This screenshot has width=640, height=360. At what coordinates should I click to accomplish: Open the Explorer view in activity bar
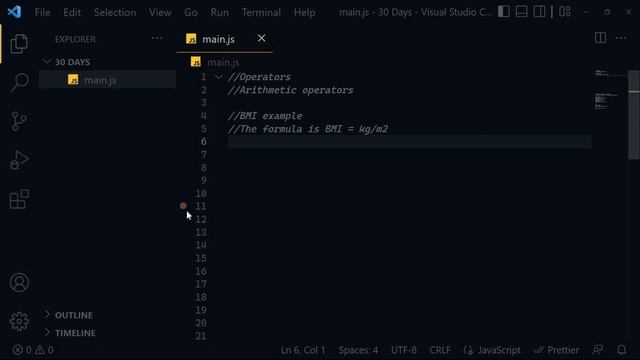tap(19, 44)
